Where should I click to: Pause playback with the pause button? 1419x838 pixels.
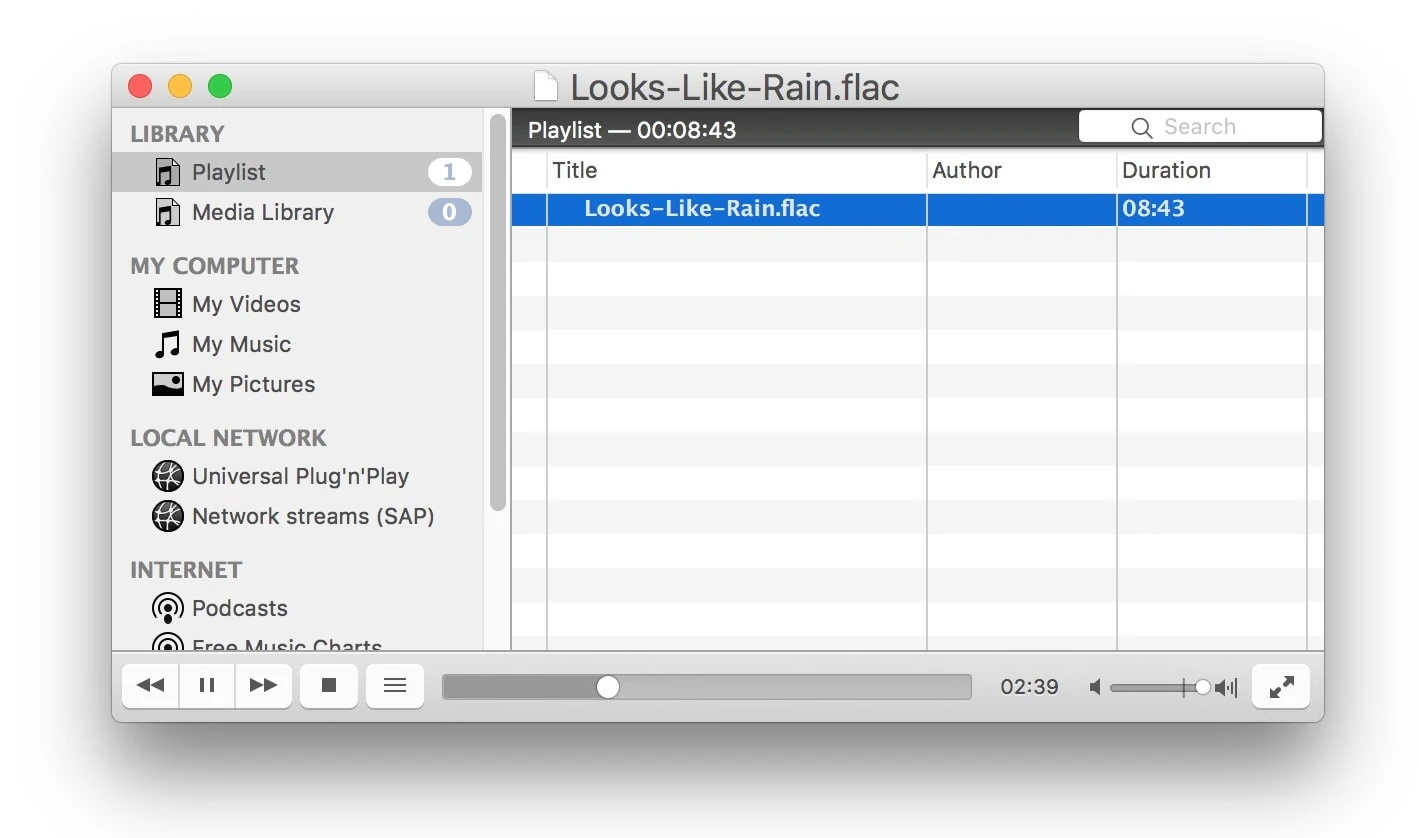pyautogui.click(x=207, y=686)
